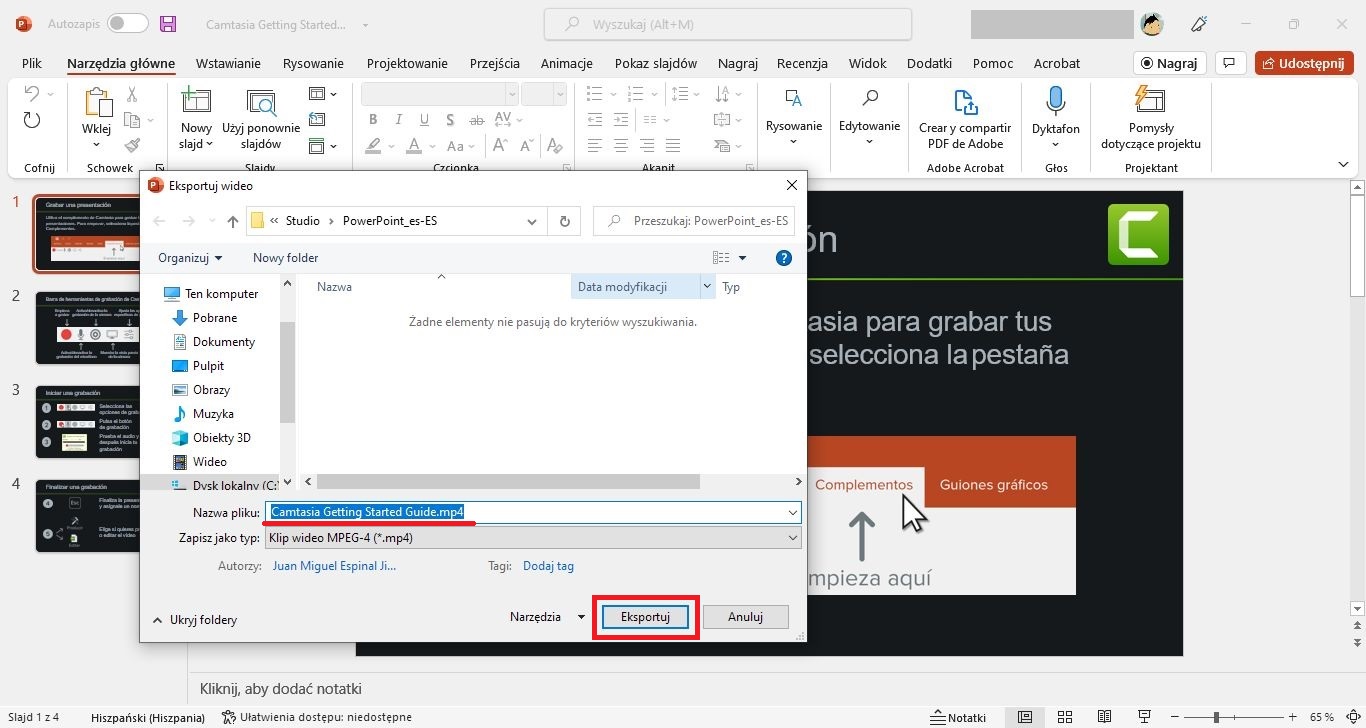This screenshot has height=728, width=1366.
Task: Open the Plik menu
Action: pos(32,63)
